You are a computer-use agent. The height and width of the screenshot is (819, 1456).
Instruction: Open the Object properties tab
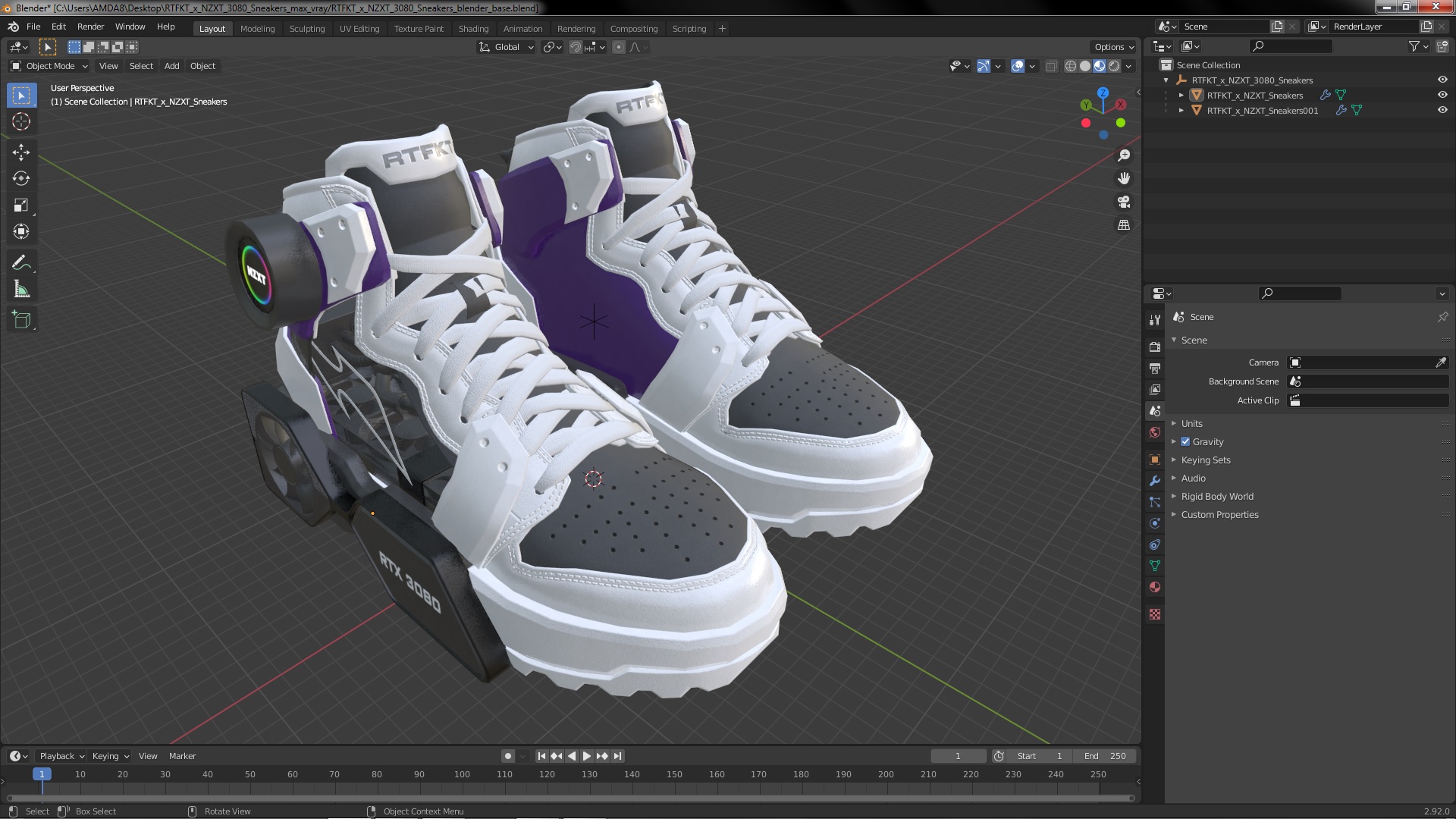pos(1155,460)
